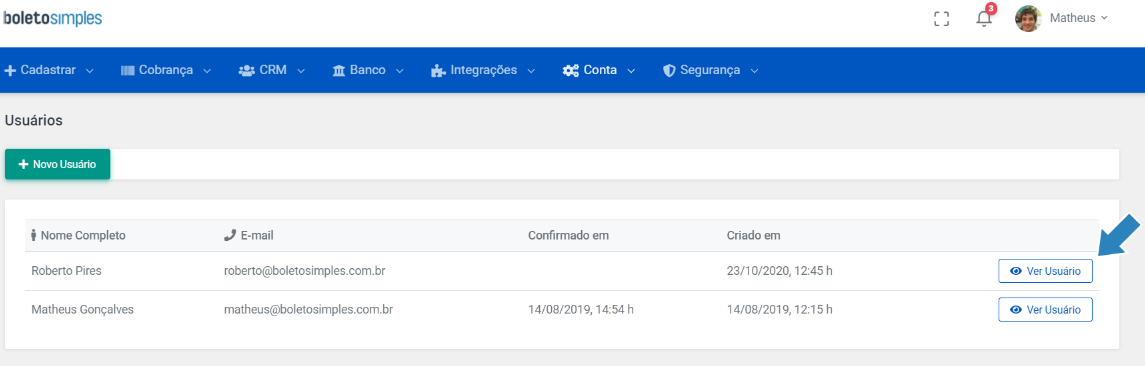Click the bank building icon
Viewport: 1145px width, 366px height.
339,71
